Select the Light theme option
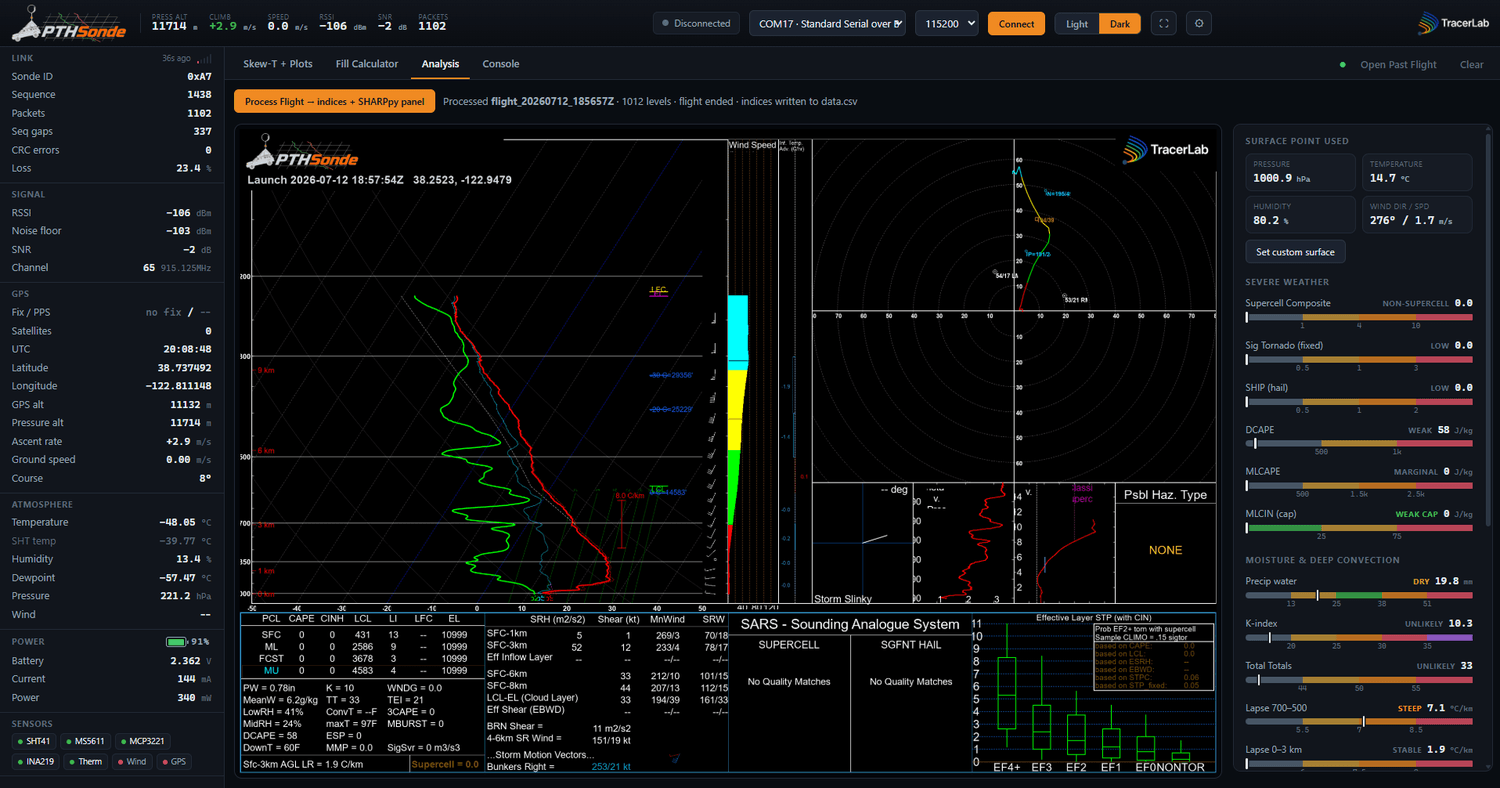Screen dimensions: 1500x788 tap(1077, 24)
